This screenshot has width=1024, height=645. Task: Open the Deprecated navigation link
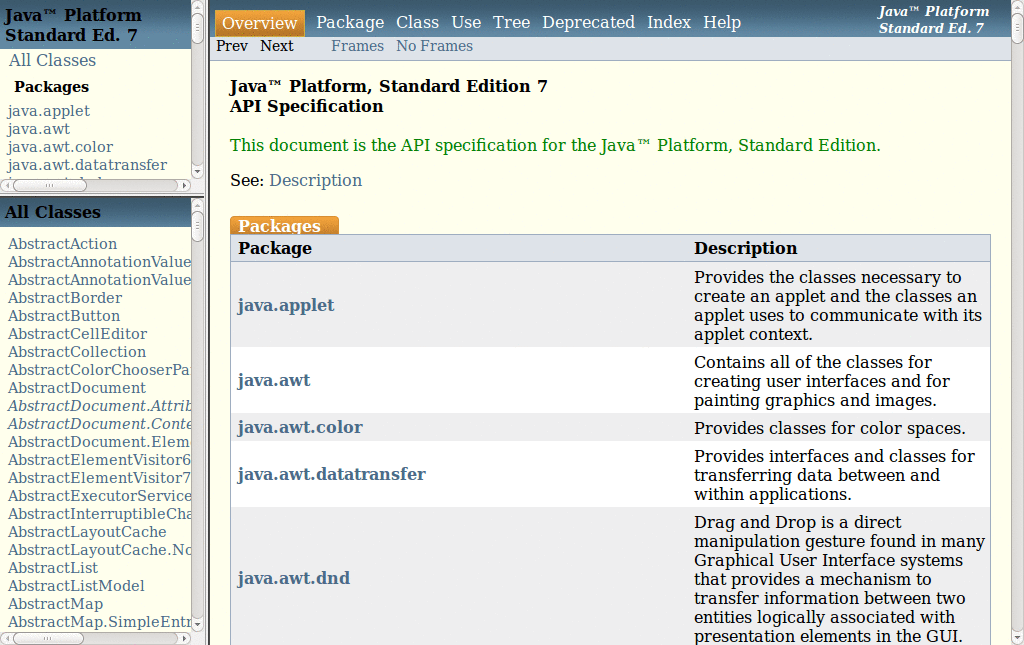pos(588,22)
